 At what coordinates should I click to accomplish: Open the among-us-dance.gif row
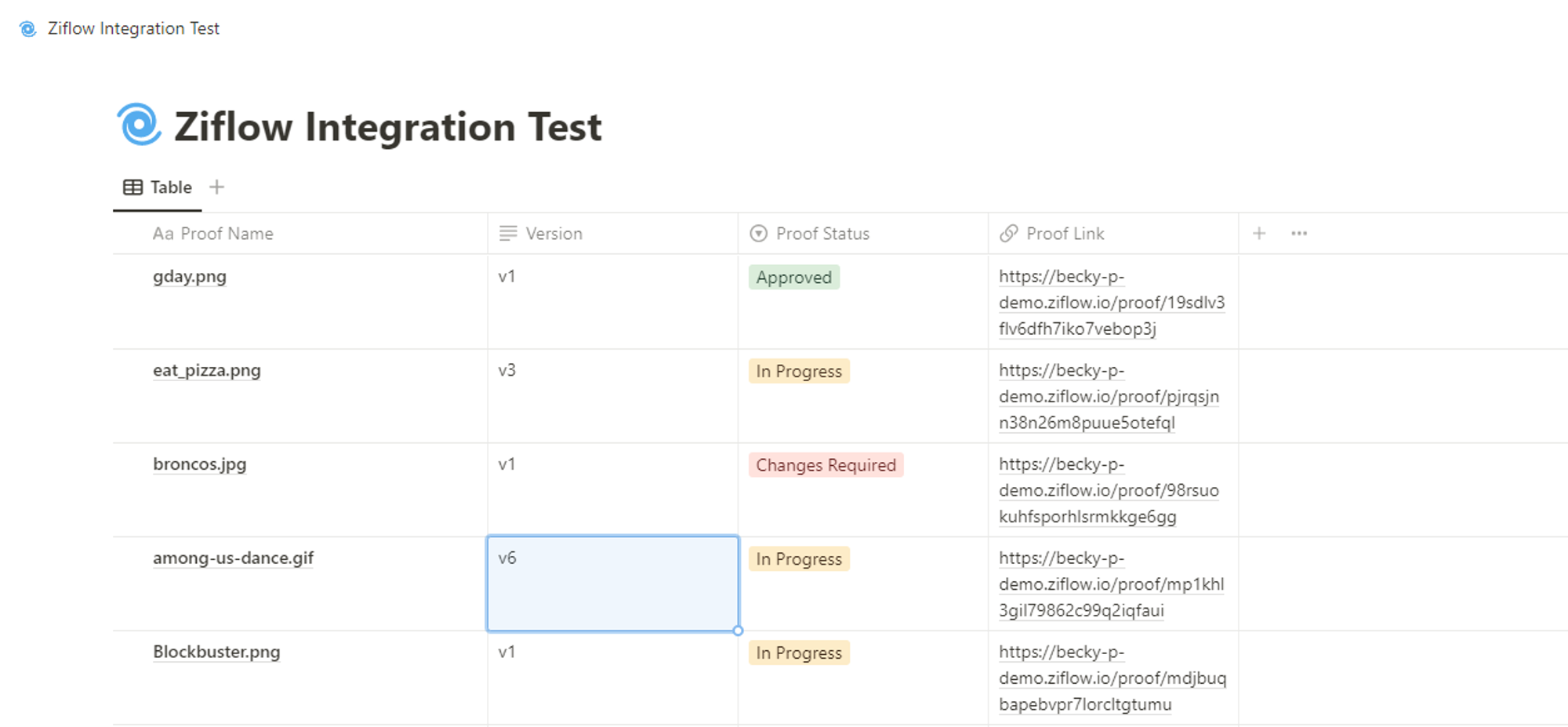coord(233,558)
